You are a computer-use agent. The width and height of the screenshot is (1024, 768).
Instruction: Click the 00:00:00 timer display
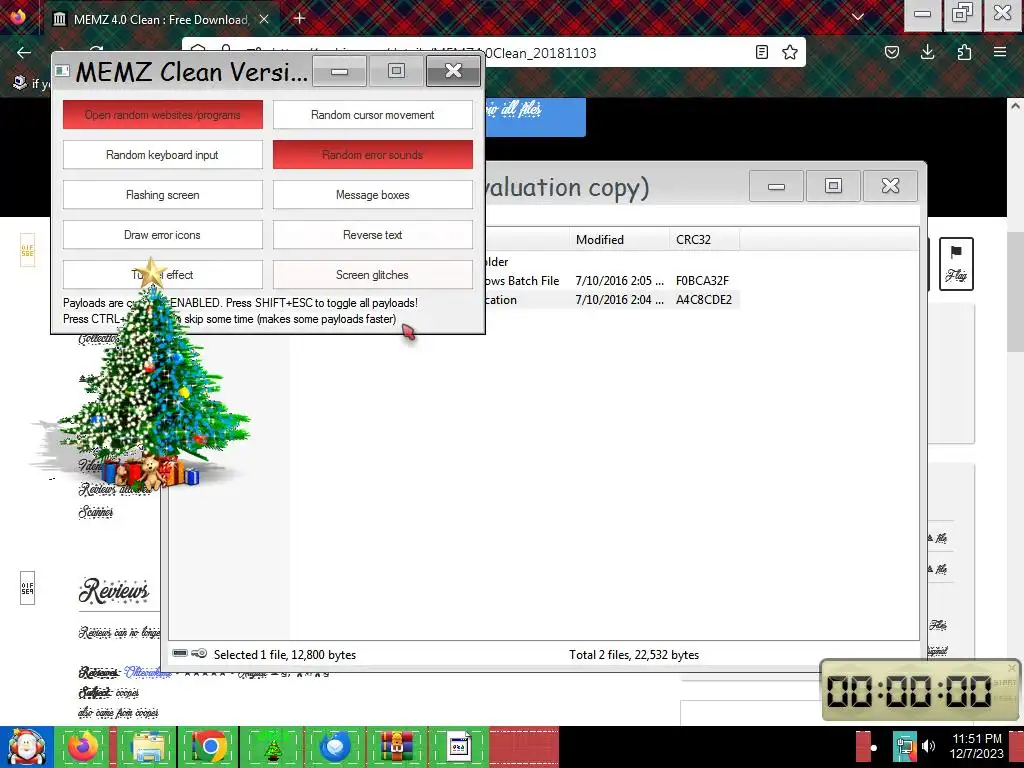point(909,691)
